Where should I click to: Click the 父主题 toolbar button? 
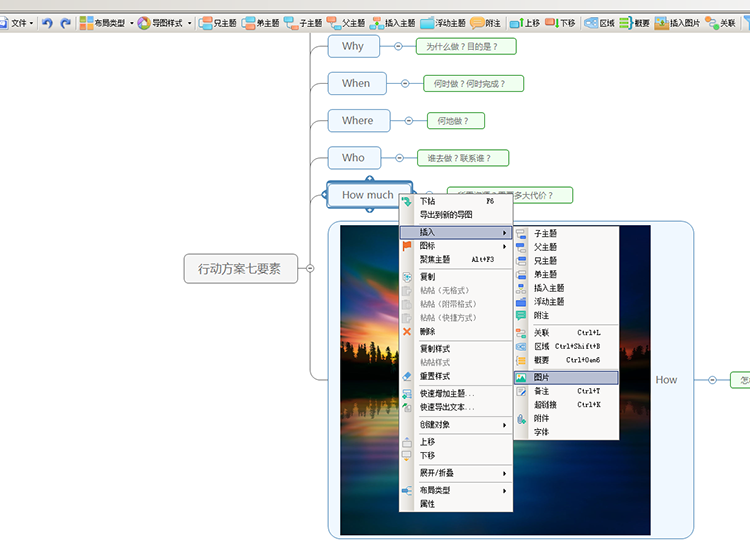click(x=346, y=22)
